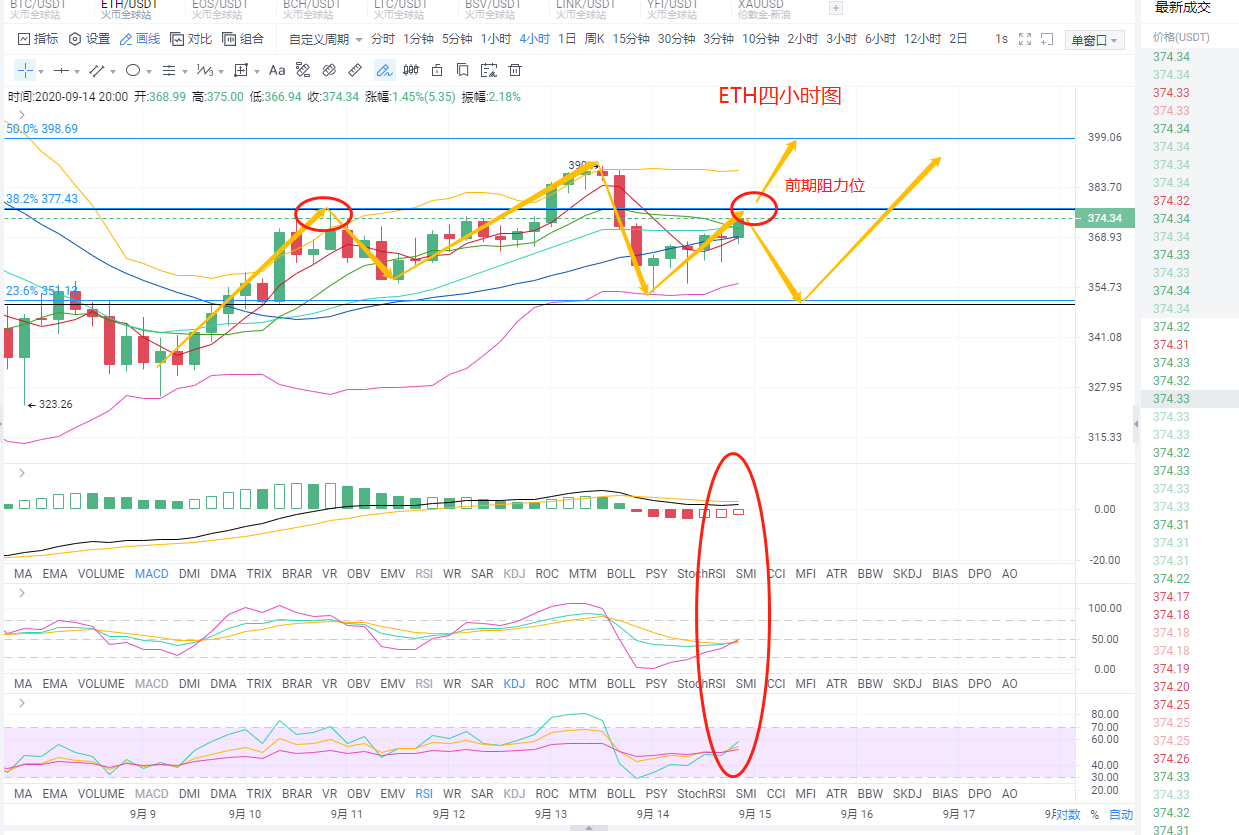This screenshot has height=835, width=1239.
Task: Click the candlestick pattern tool icon
Action: [411, 71]
